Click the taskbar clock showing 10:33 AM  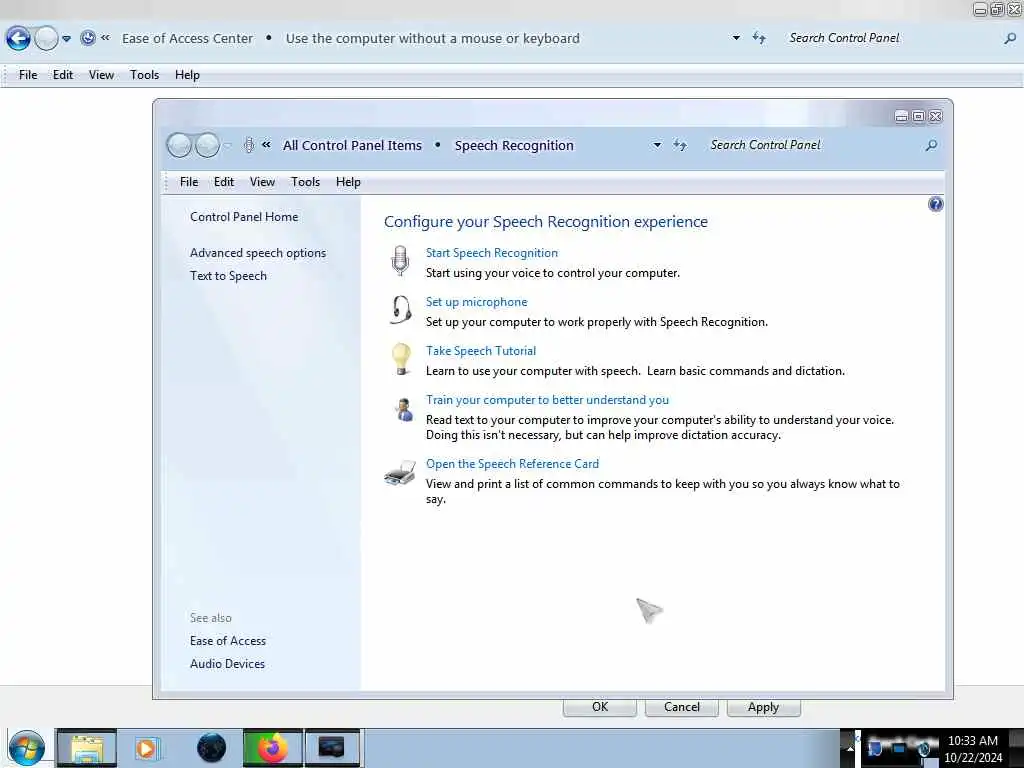point(972,748)
